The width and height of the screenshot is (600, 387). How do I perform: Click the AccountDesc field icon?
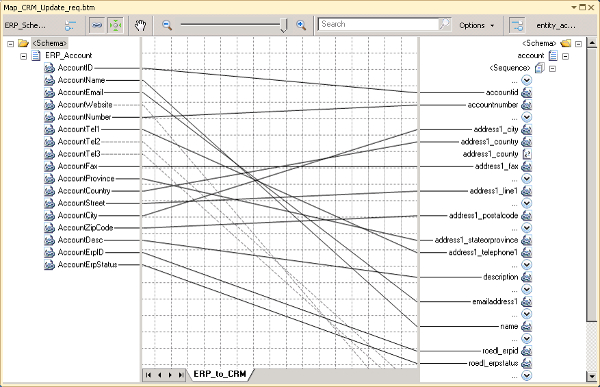49,240
